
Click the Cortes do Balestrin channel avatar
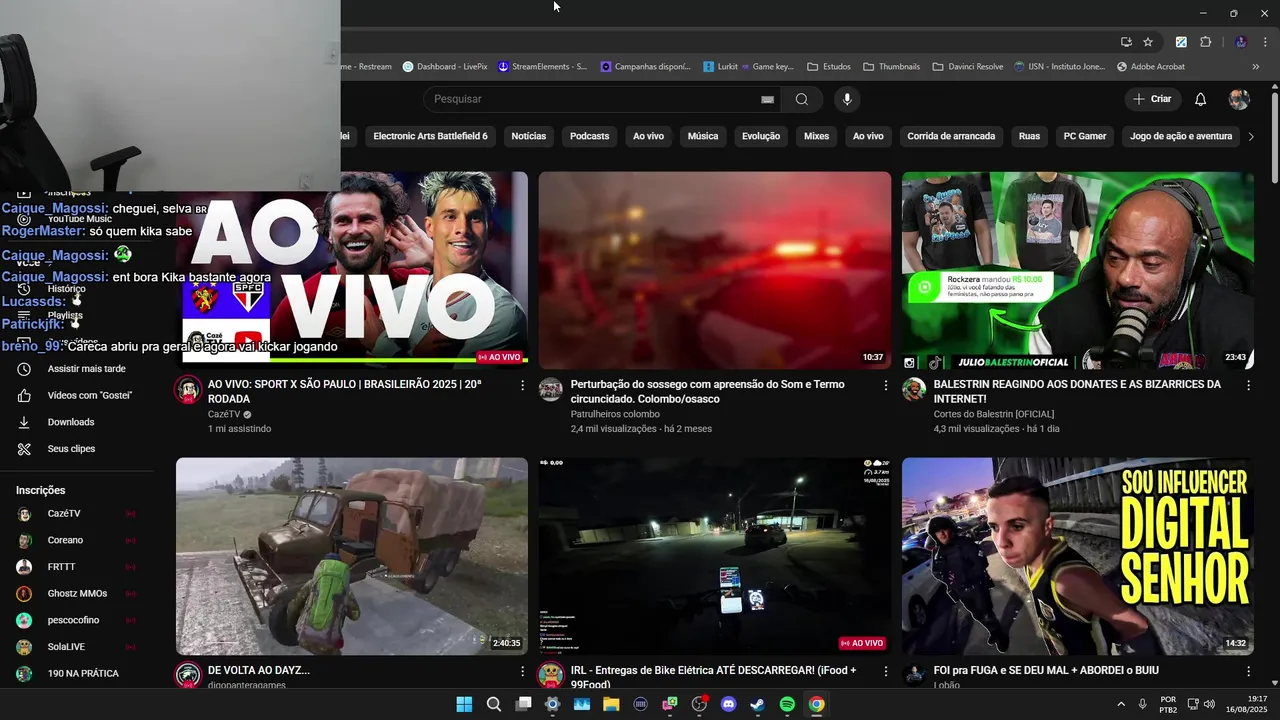tap(914, 390)
